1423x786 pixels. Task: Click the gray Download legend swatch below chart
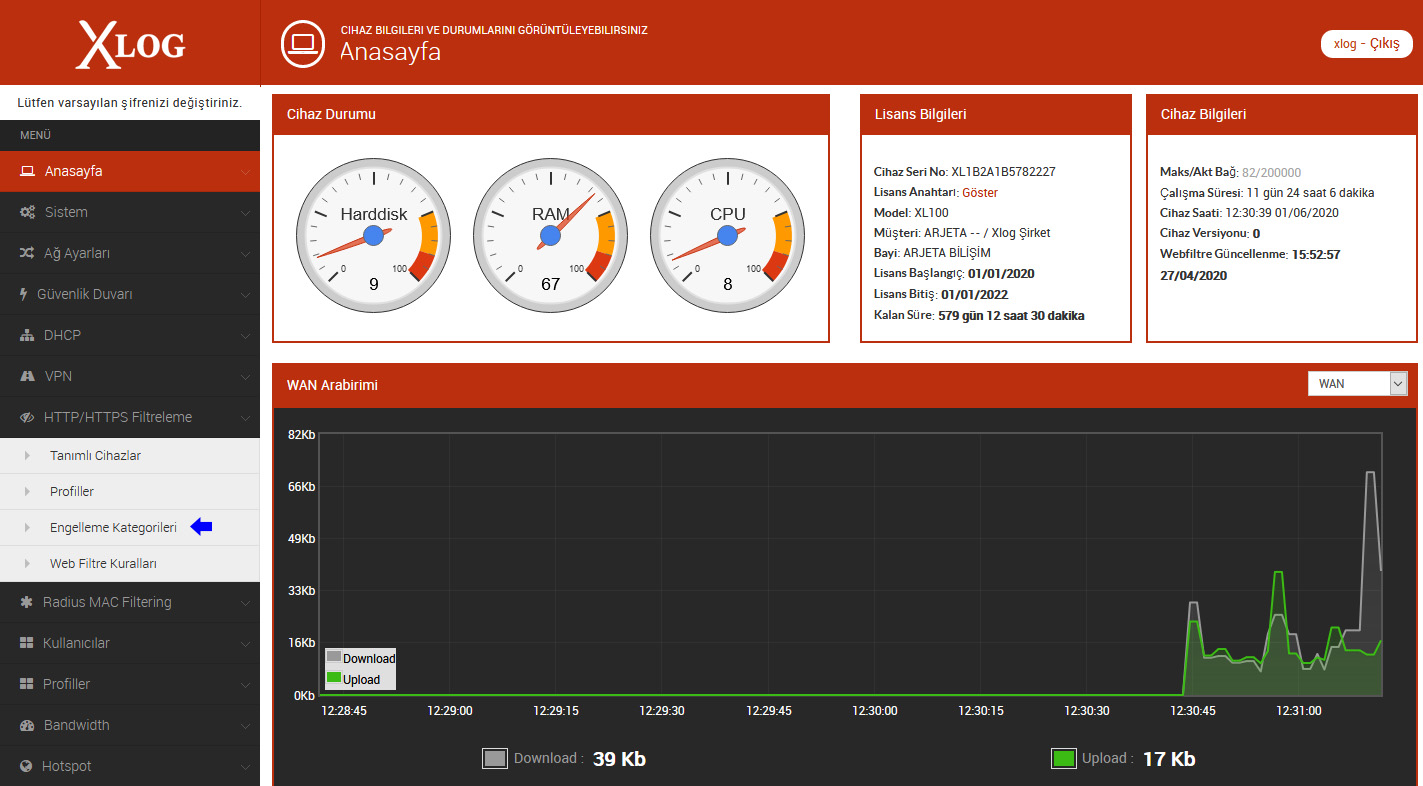(495, 758)
